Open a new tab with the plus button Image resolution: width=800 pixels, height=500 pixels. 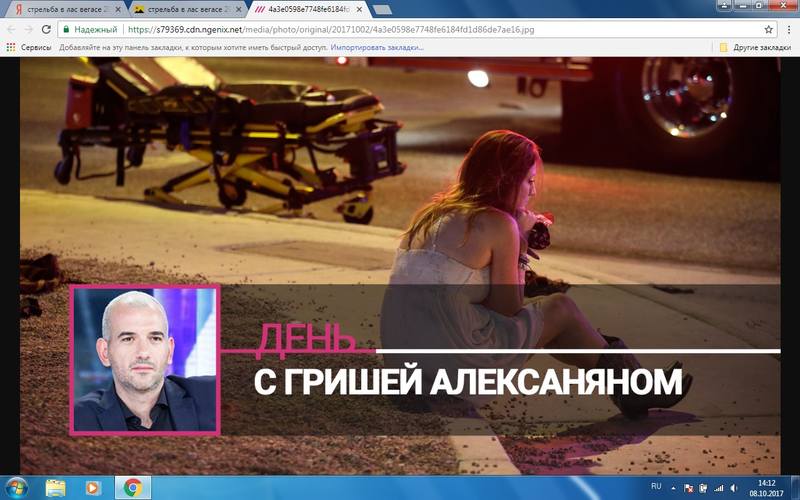382,10
